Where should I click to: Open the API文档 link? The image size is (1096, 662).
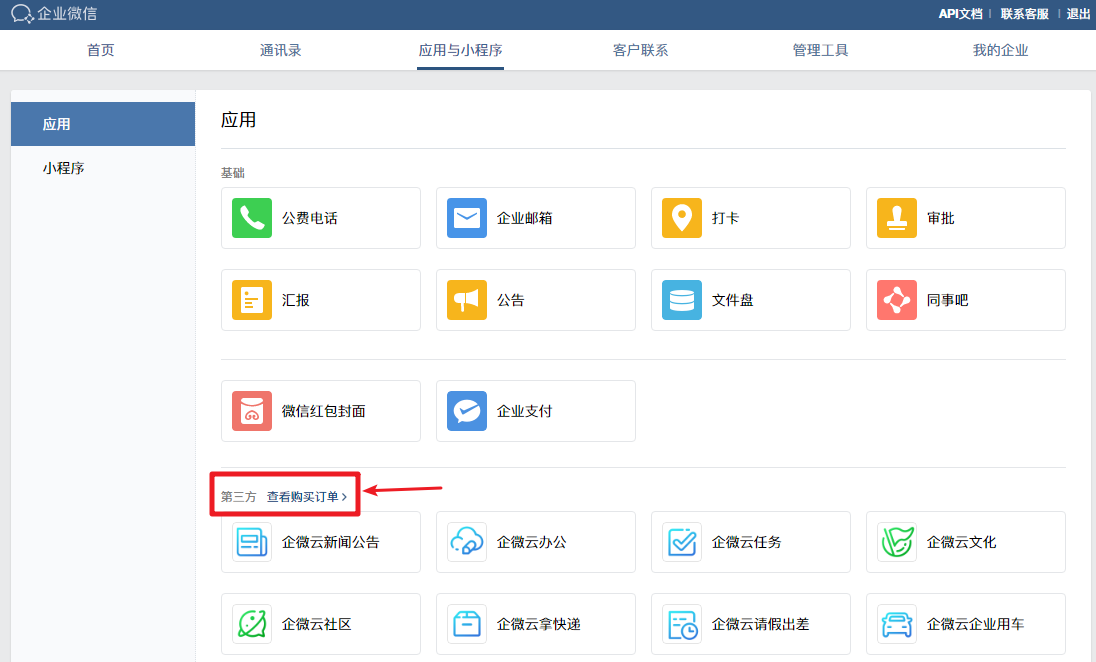pyautogui.click(x=960, y=14)
